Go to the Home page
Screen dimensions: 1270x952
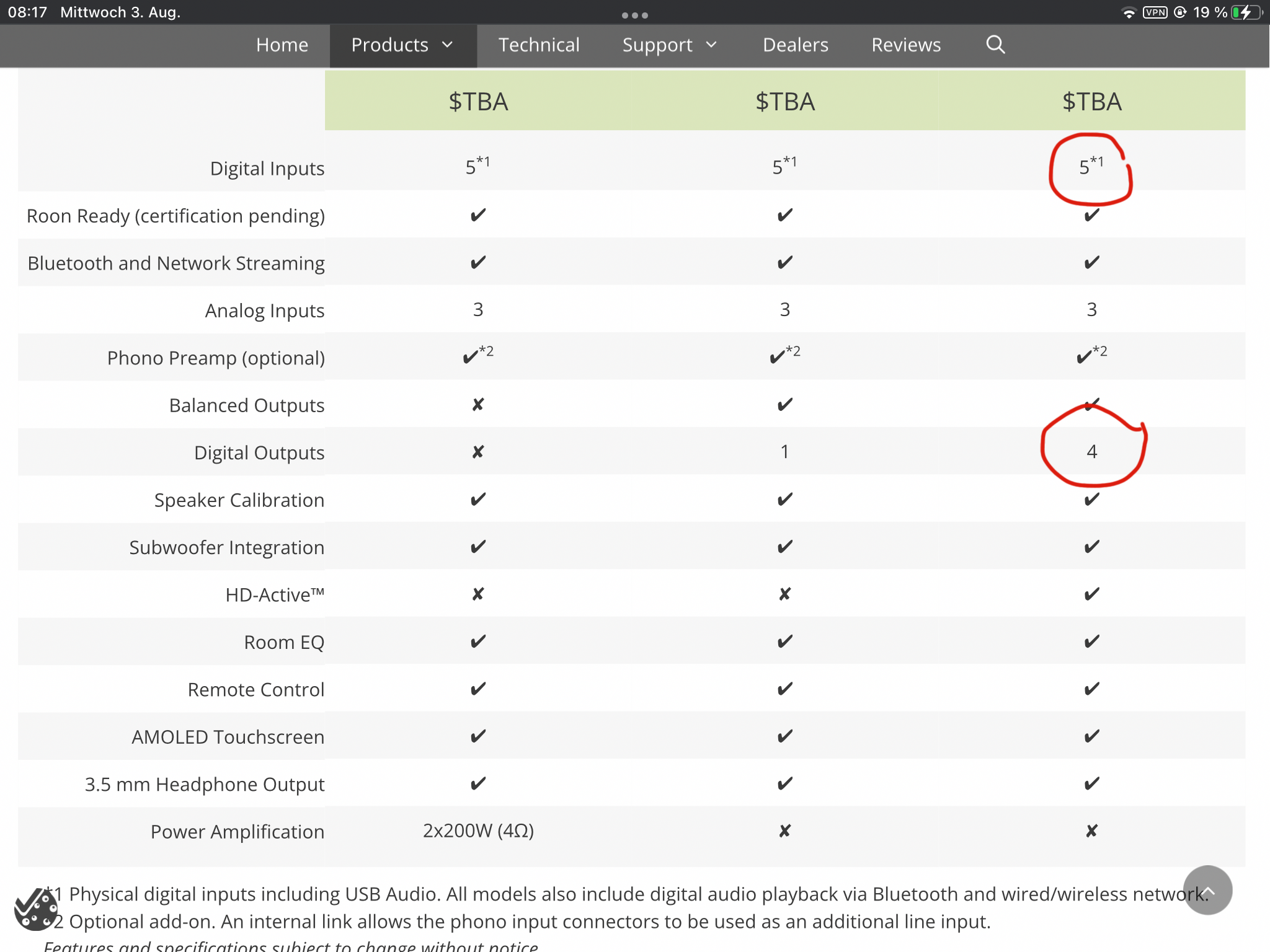click(282, 45)
